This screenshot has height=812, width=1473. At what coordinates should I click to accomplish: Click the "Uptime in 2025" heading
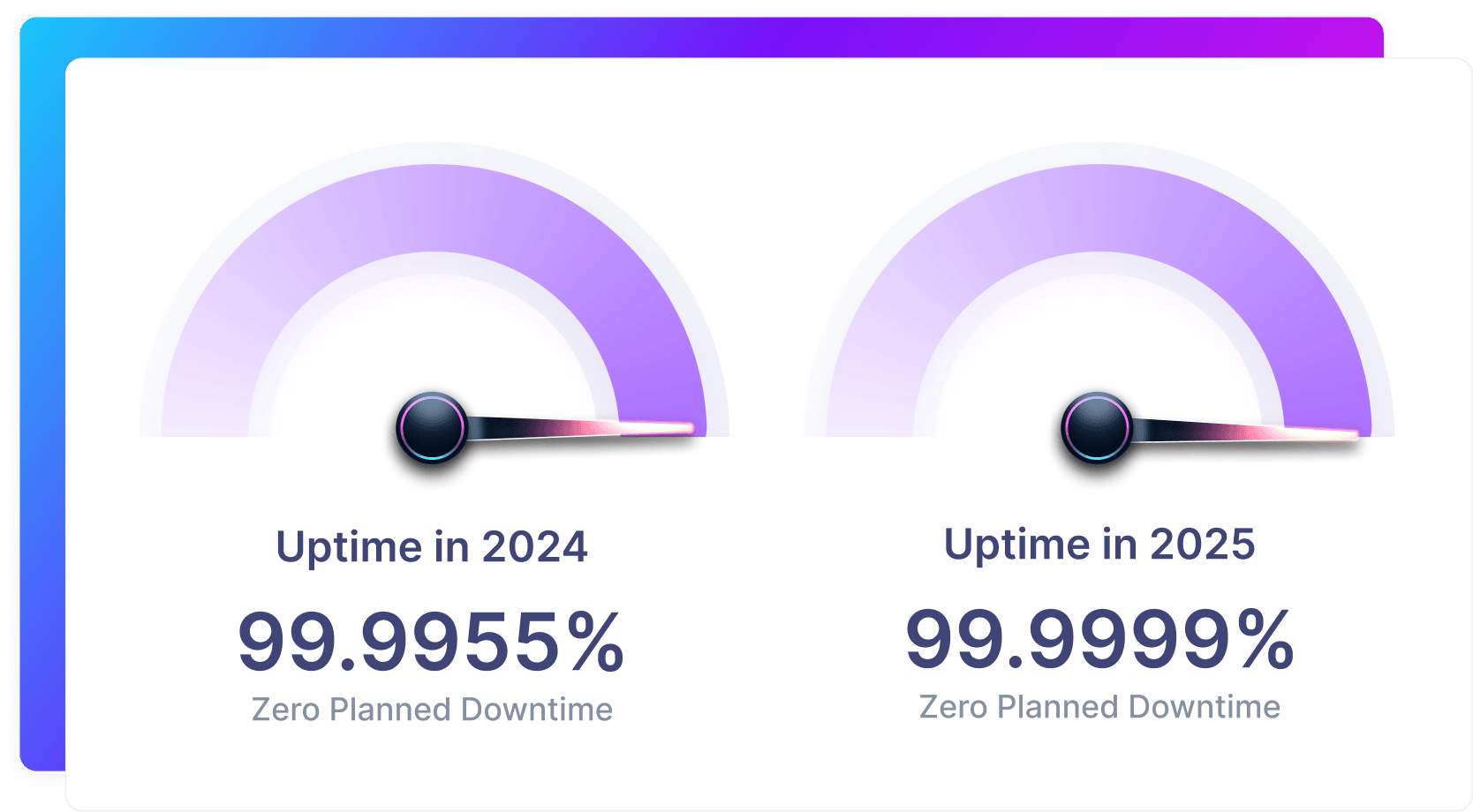[1099, 544]
